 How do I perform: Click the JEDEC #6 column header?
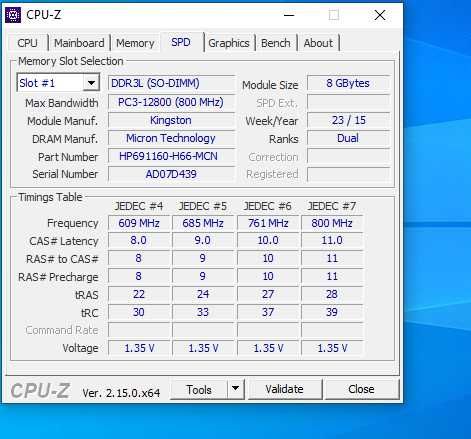coord(267,206)
